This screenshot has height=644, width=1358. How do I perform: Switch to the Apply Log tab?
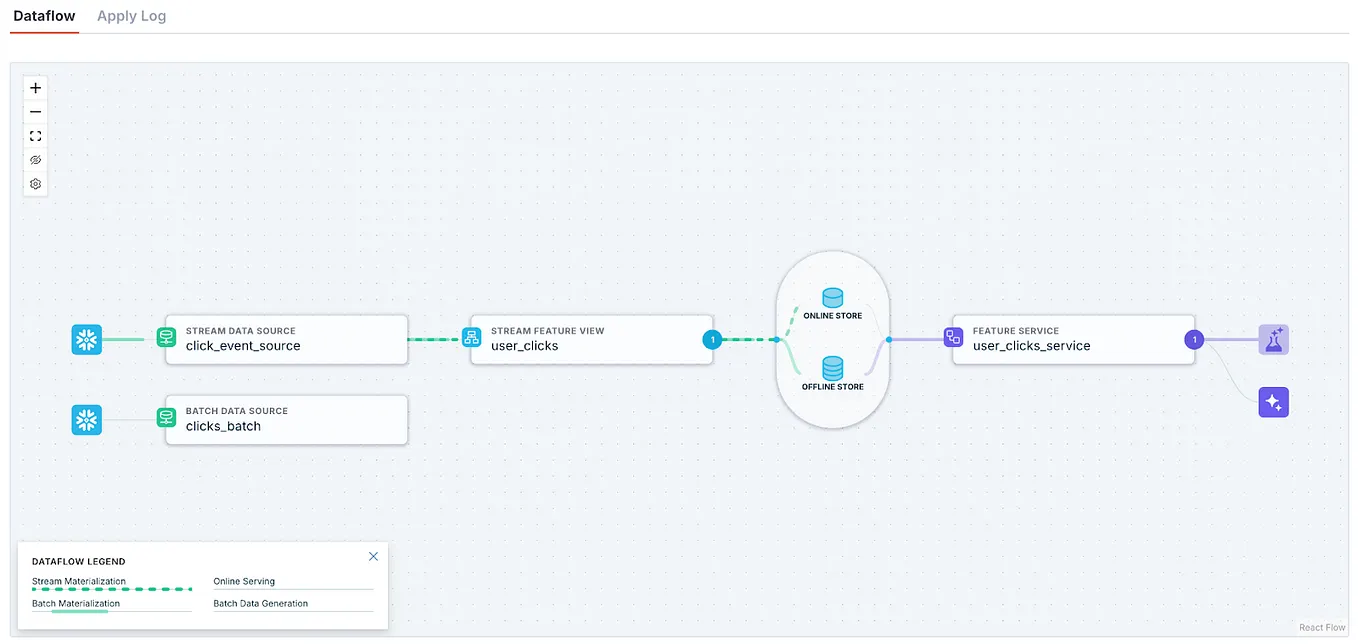coord(132,16)
